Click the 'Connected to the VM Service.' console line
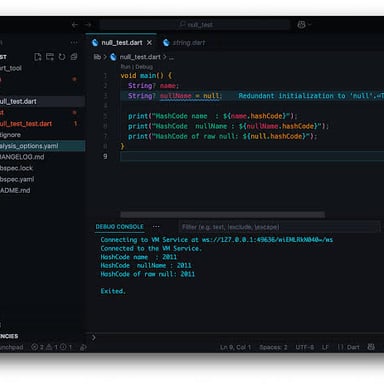The height and width of the screenshot is (384, 384). pos(151,248)
